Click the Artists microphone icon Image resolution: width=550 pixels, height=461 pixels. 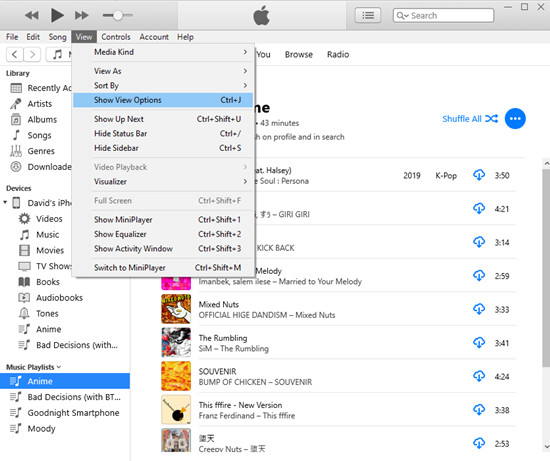click(x=16, y=103)
